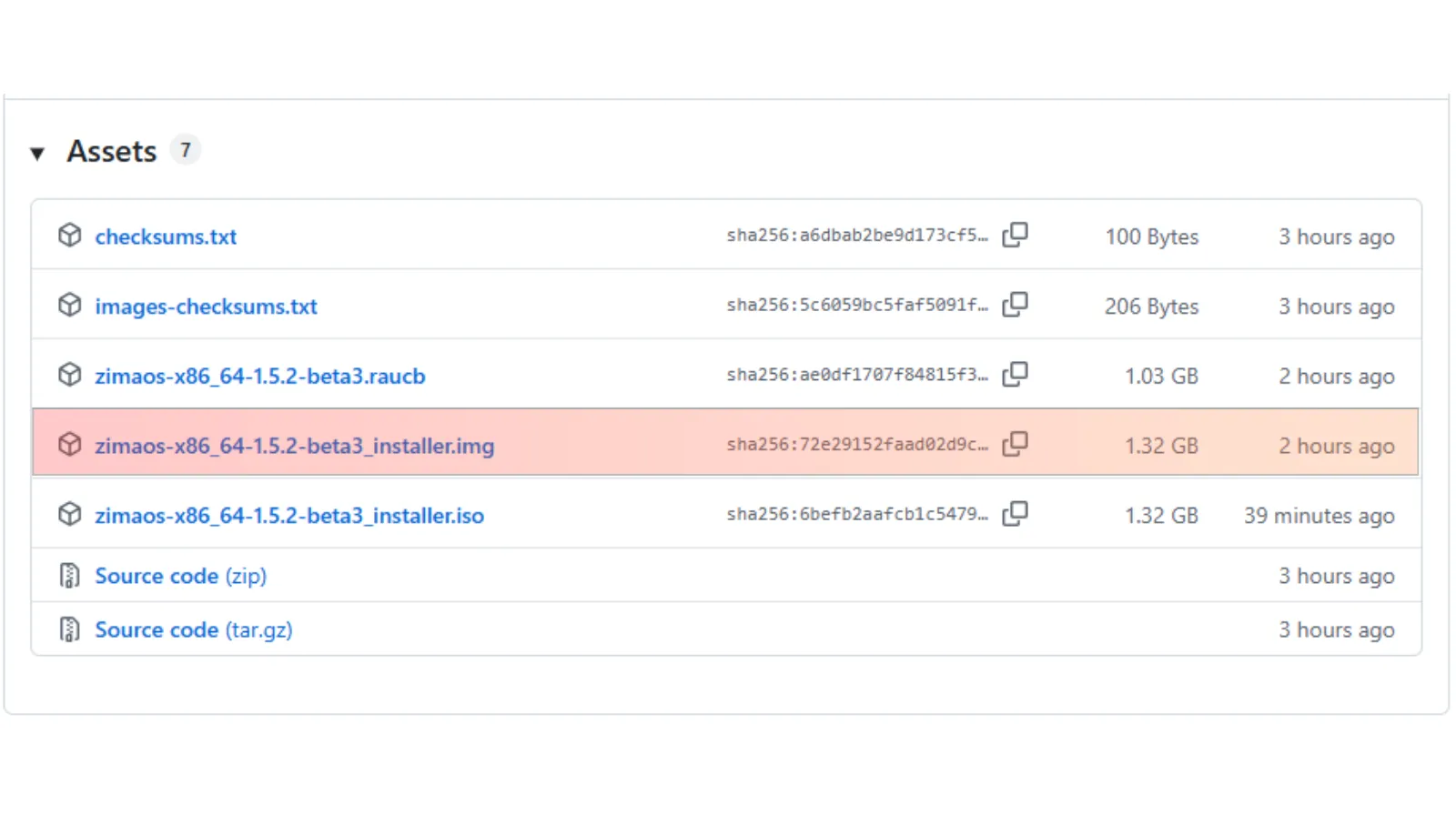Click the assets count badge showing 7
This screenshot has height=815, width=1456.
(x=186, y=150)
